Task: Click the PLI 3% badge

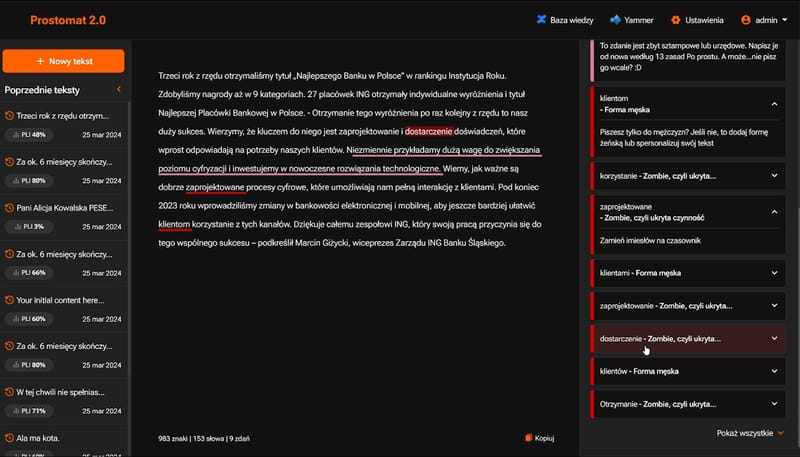Action: click(29, 226)
